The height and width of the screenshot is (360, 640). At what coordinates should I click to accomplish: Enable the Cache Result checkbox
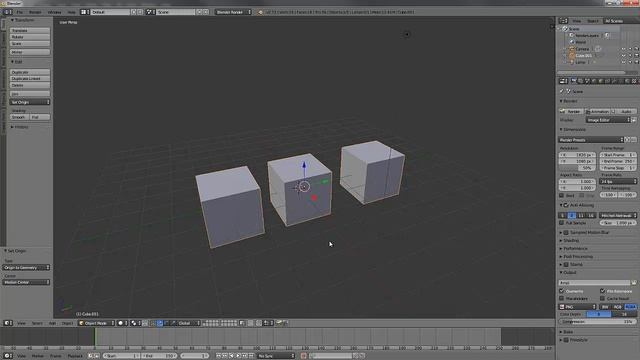(x=602, y=298)
